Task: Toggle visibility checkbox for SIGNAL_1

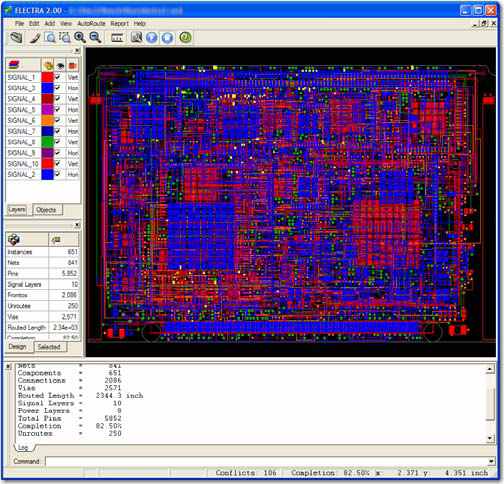Action: coord(58,77)
